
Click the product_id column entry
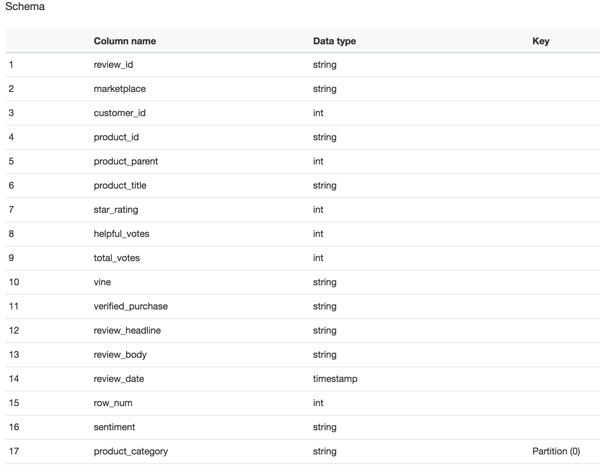tap(116, 137)
